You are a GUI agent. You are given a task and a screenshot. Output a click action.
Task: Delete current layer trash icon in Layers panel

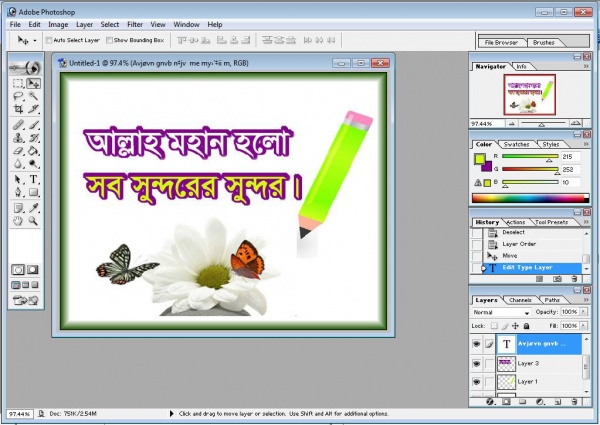click(574, 402)
